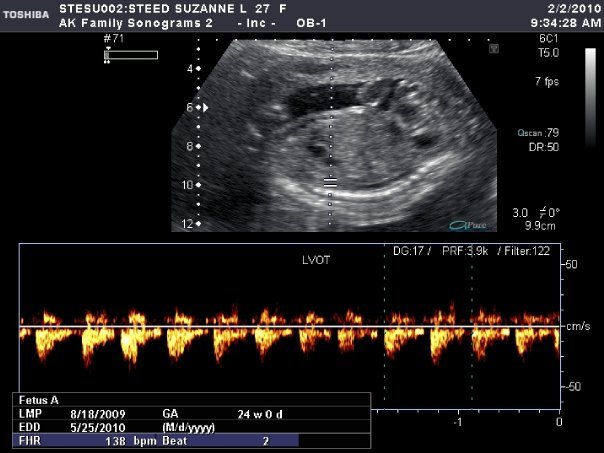Click the DR:50 dynamic range value
This screenshot has height=453, width=604.
(x=544, y=147)
